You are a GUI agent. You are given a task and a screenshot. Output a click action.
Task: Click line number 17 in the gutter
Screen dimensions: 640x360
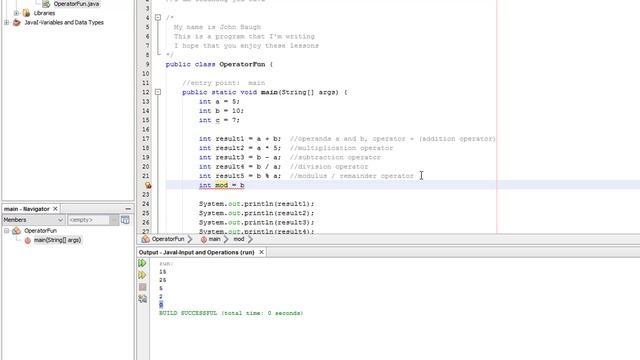(146, 139)
